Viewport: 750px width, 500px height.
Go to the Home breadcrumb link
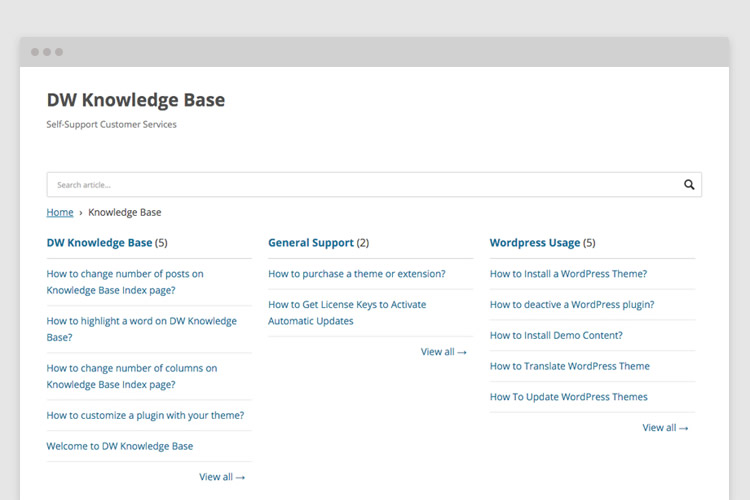60,212
